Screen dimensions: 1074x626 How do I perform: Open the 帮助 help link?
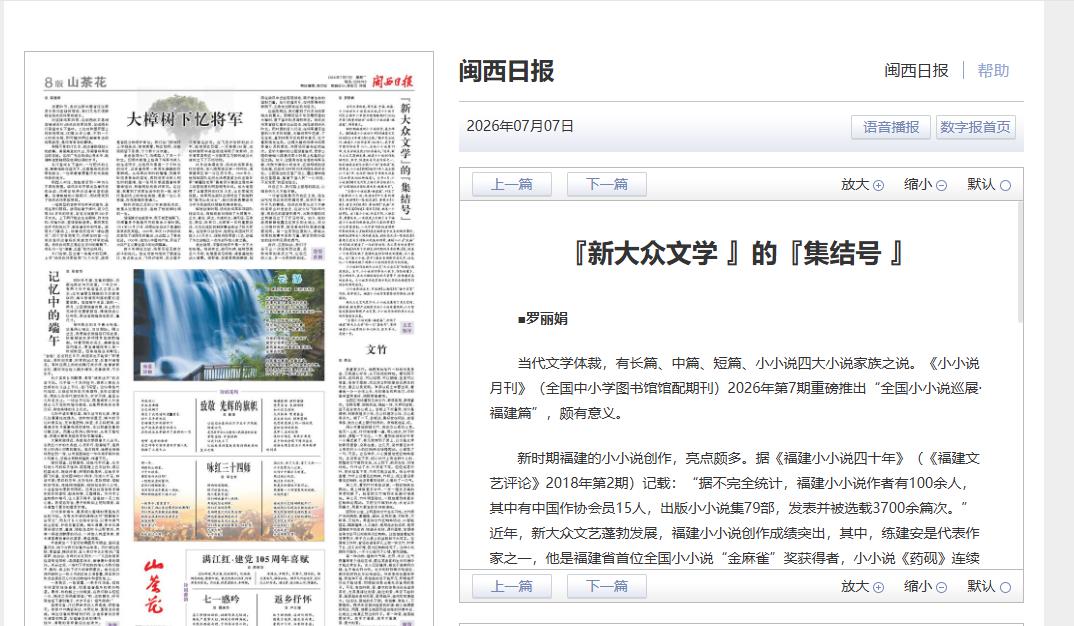coord(993,71)
